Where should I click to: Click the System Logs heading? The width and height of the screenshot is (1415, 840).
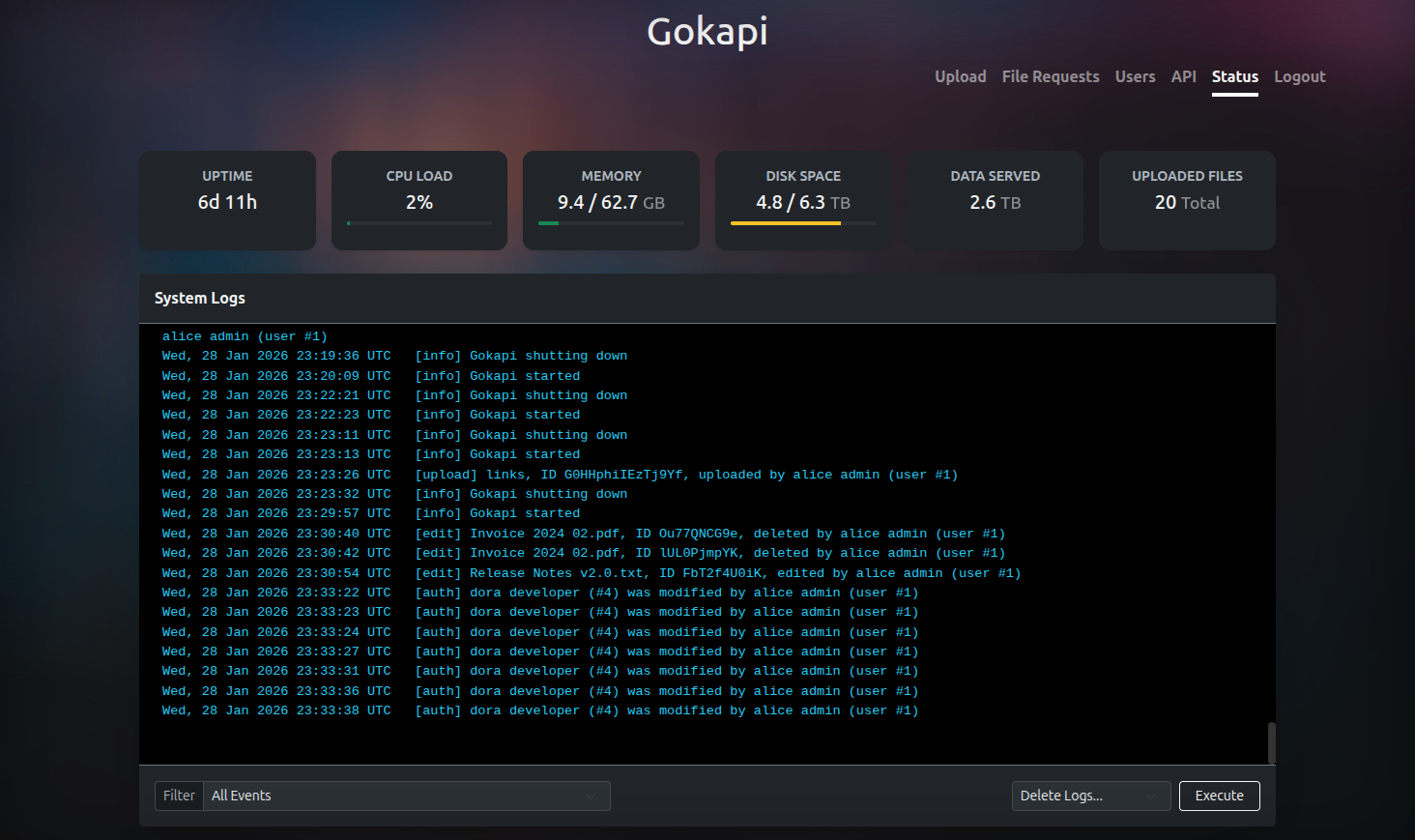pyautogui.click(x=200, y=298)
